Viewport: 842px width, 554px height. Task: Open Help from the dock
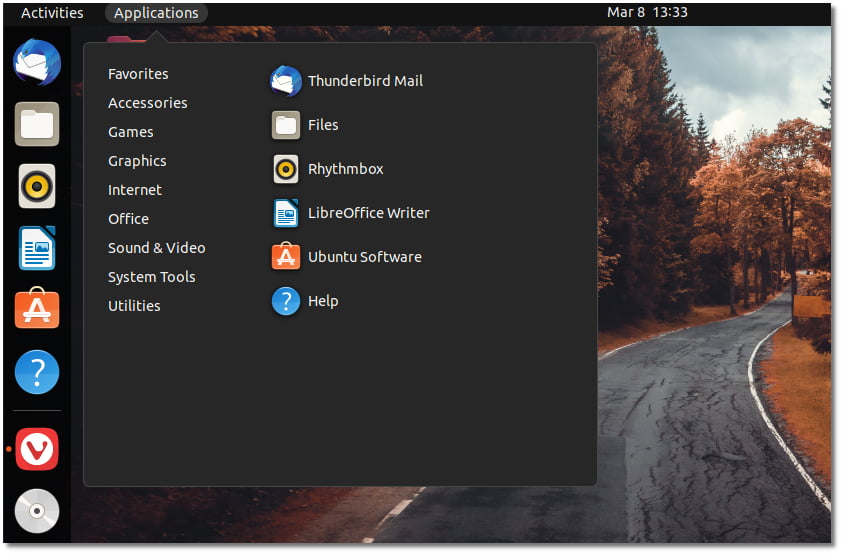point(37,372)
